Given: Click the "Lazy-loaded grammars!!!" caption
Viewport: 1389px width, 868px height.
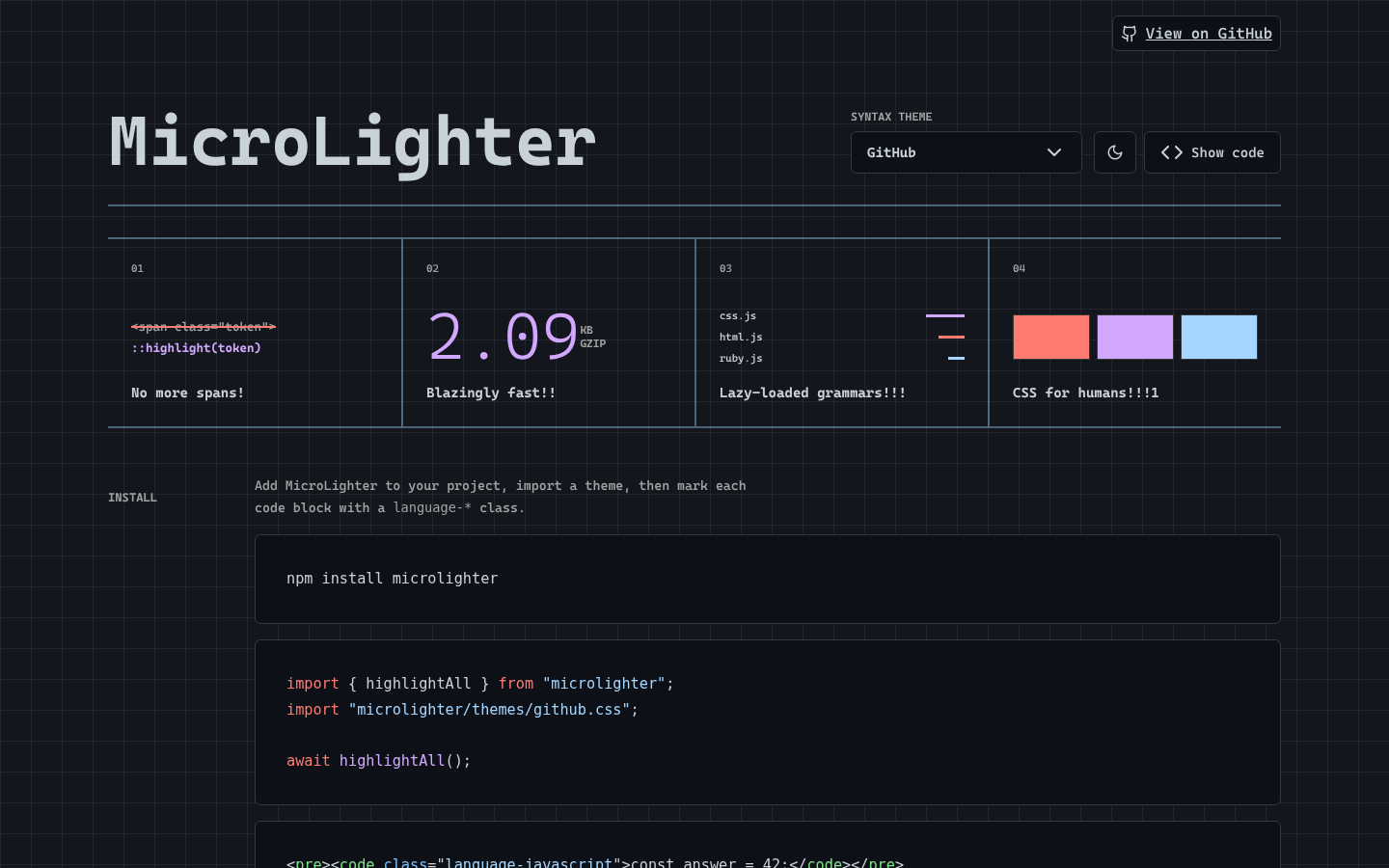Looking at the screenshot, I should click(x=813, y=393).
